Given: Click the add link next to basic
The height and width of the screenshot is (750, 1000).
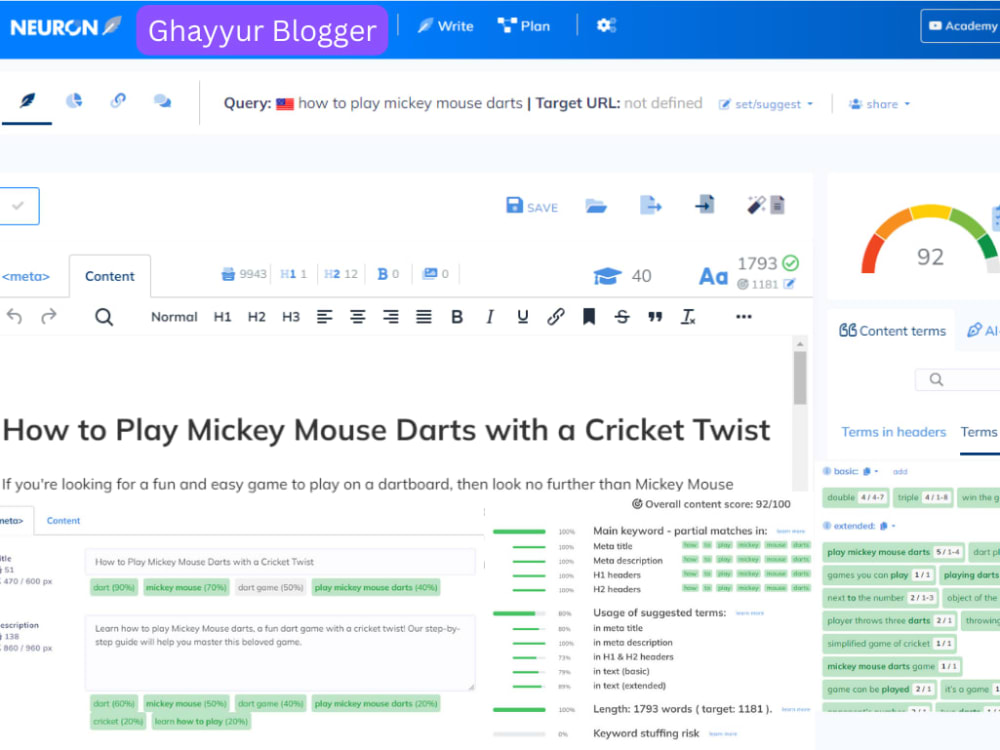Looking at the screenshot, I should click(x=900, y=472).
